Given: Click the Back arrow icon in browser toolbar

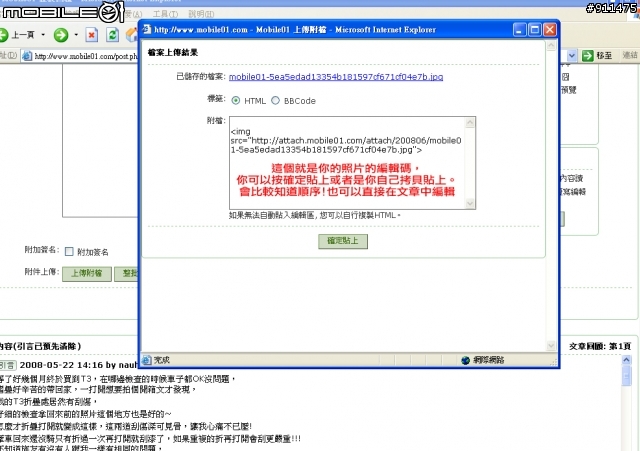Looking at the screenshot, I should coord(3,35).
